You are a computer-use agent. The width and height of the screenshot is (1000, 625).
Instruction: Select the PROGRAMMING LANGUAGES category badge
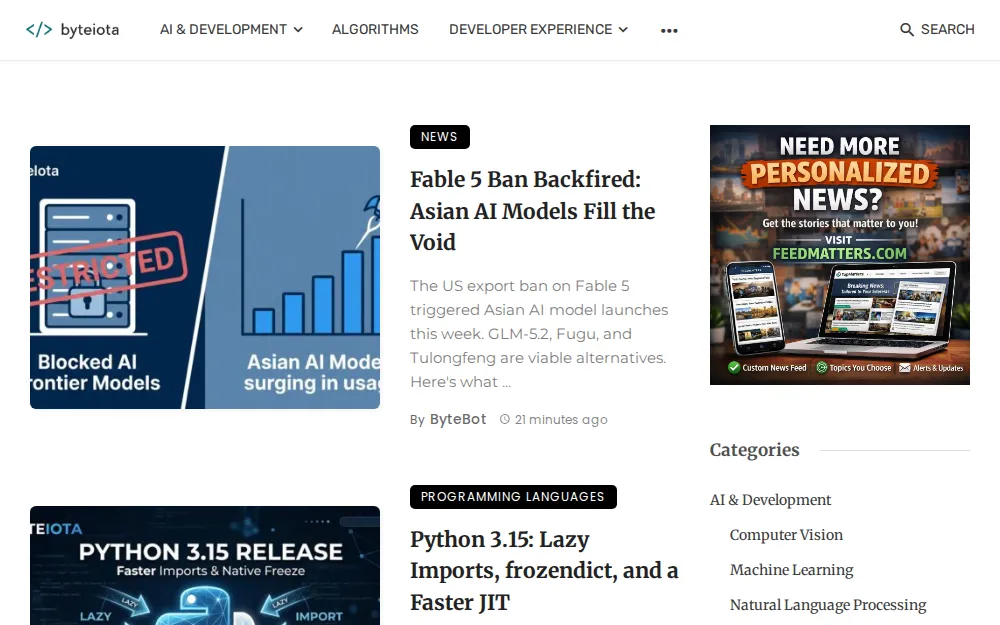point(513,497)
